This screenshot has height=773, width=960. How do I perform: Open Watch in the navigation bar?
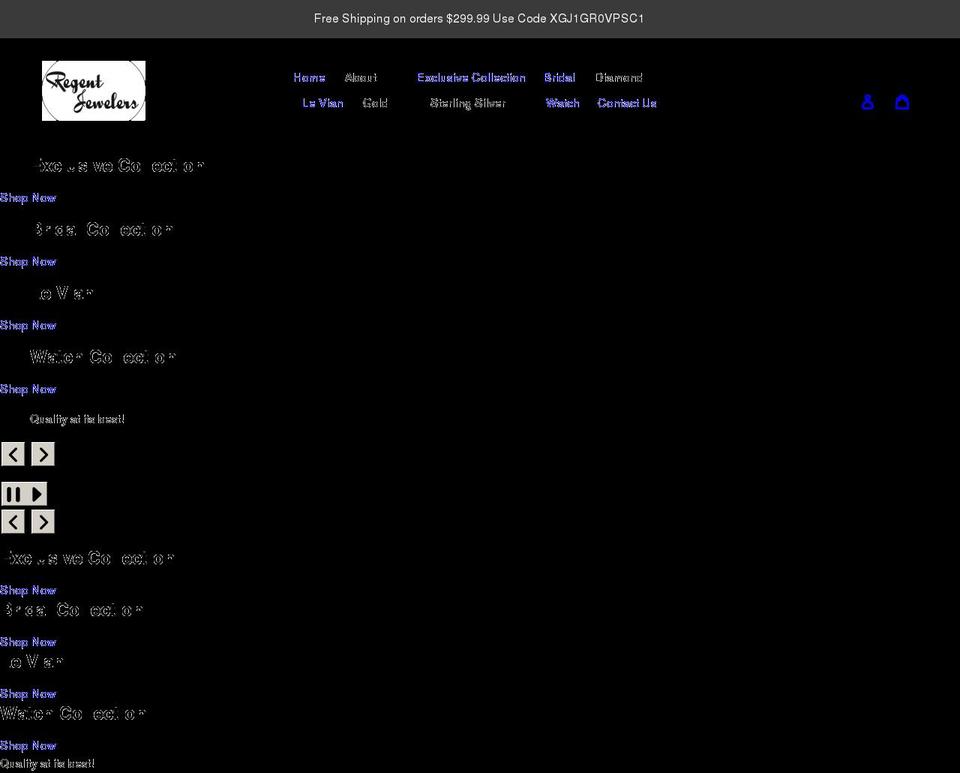(562, 103)
